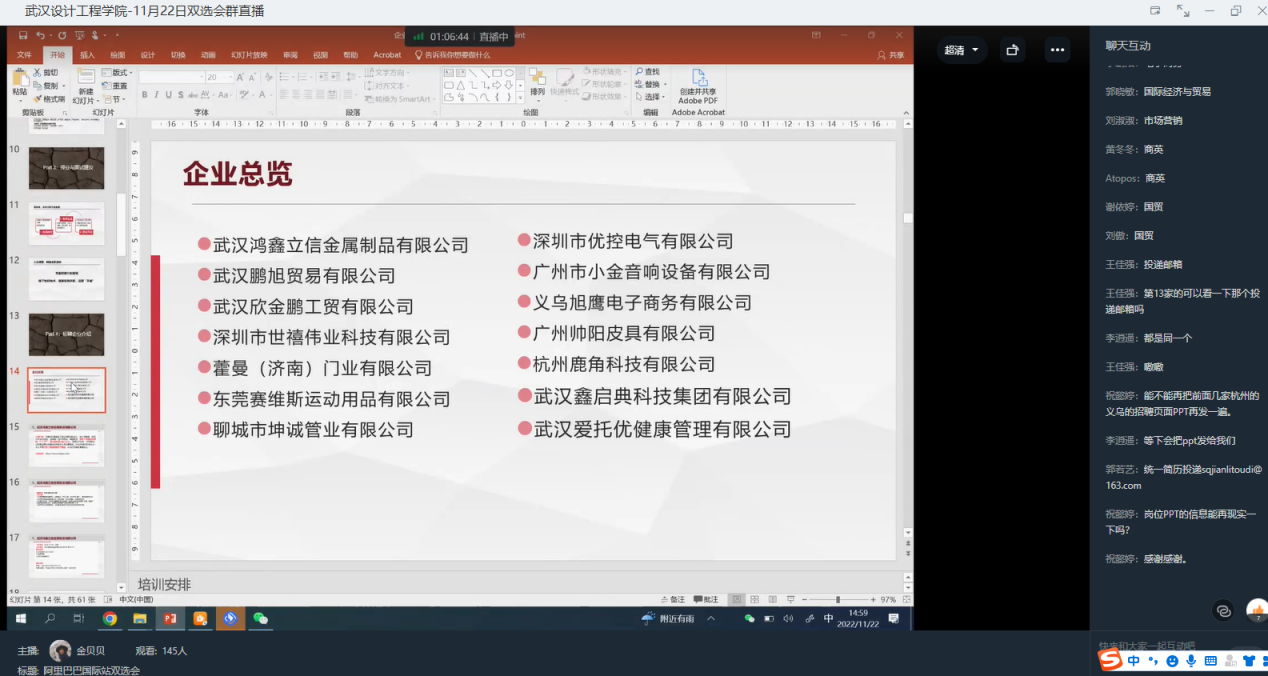Screen dimensions: 1268x676
Task: Click the zoom slider in PowerPoint status bar
Action: click(x=838, y=599)
